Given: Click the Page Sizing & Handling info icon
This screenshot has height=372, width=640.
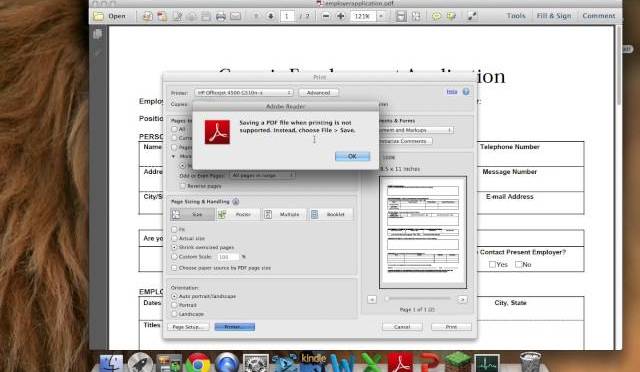Looking at the screenshot, I should 236,202.
